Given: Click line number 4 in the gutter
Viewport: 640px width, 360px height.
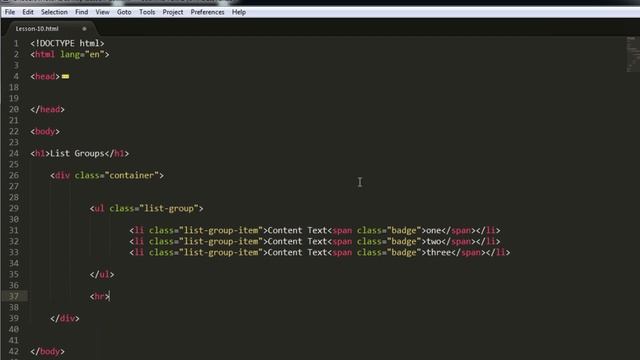Looking at the screenshot, I should point(16,76).
